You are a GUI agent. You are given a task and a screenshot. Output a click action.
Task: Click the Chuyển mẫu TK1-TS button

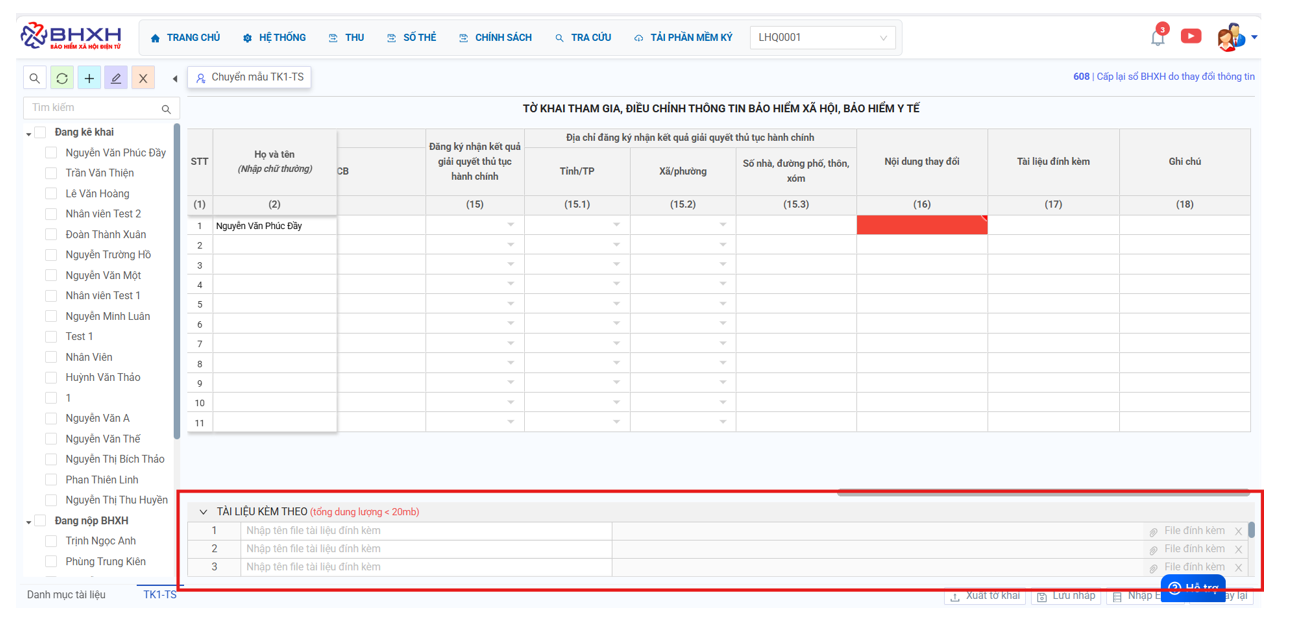(249, 77)
